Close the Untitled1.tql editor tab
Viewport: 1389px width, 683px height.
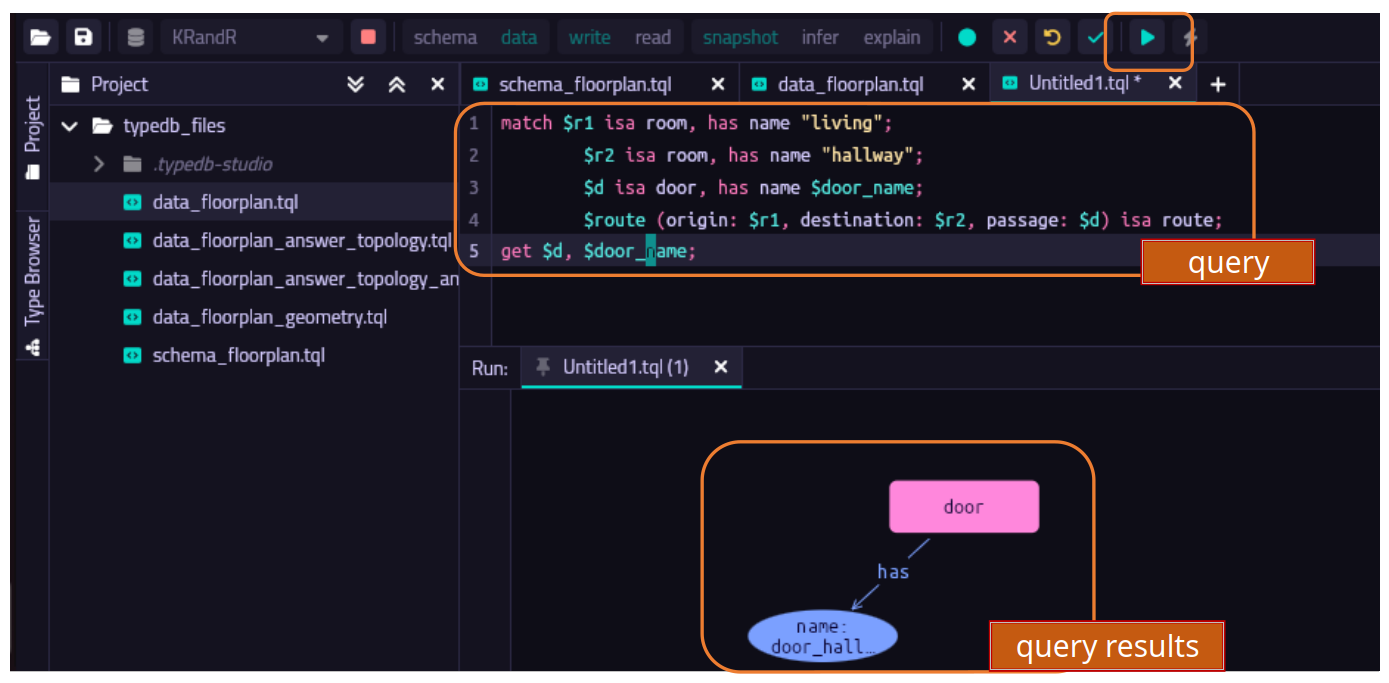pos(1175,84)
